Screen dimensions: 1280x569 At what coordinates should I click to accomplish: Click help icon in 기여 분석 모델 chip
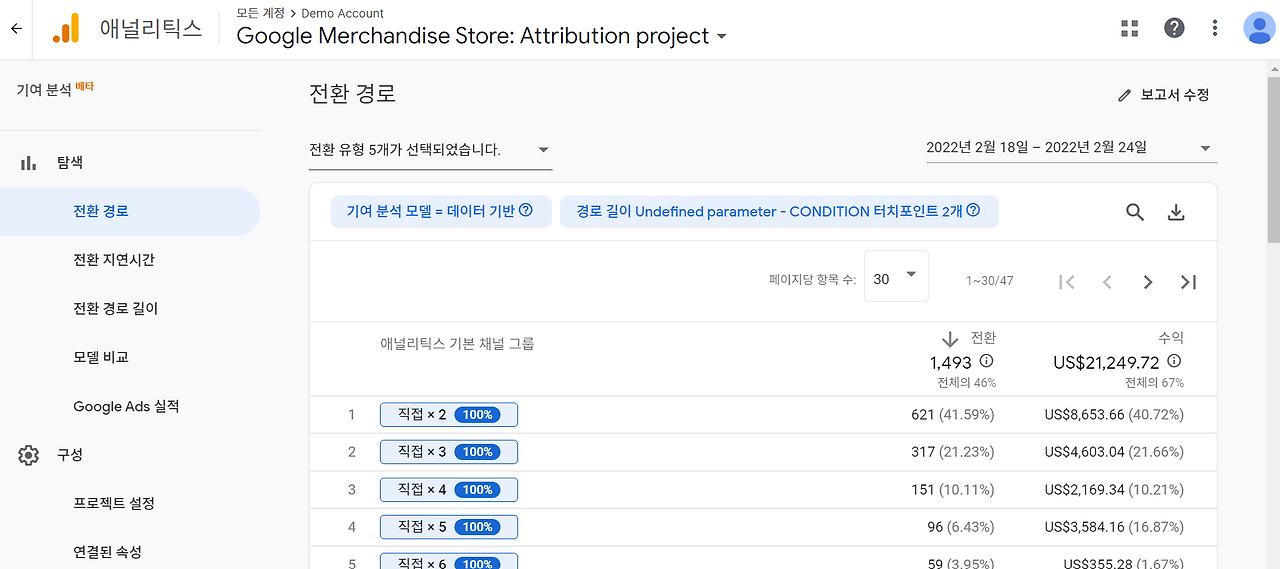tap(526, 211)
